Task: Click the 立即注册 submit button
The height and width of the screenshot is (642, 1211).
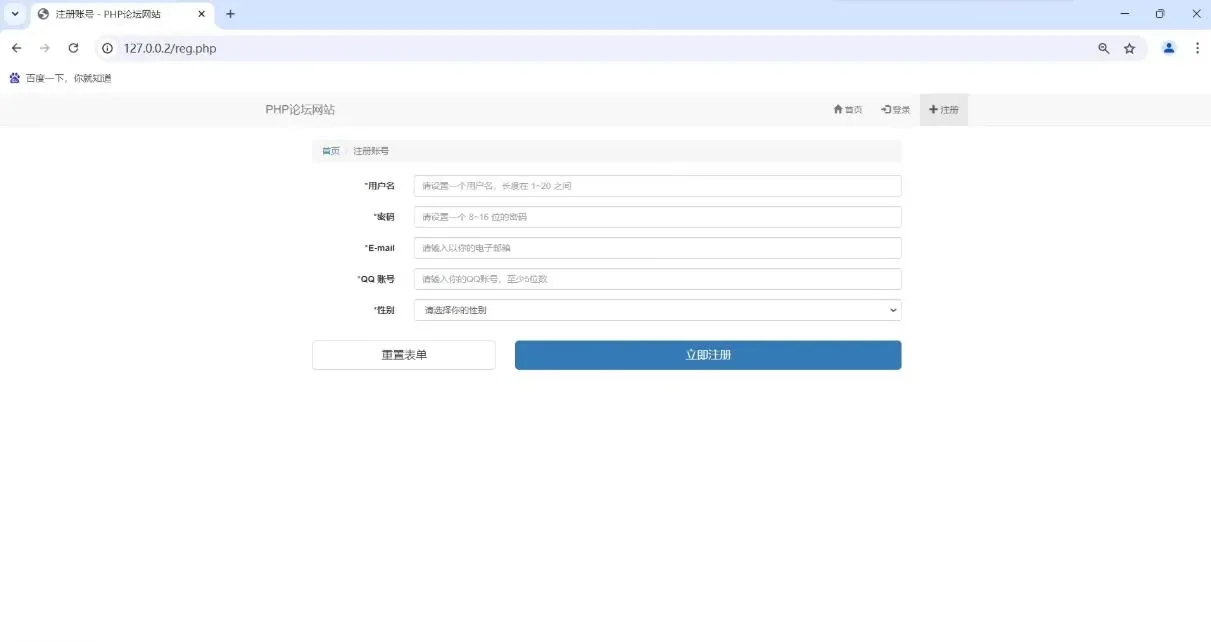Action: (707, 354)
